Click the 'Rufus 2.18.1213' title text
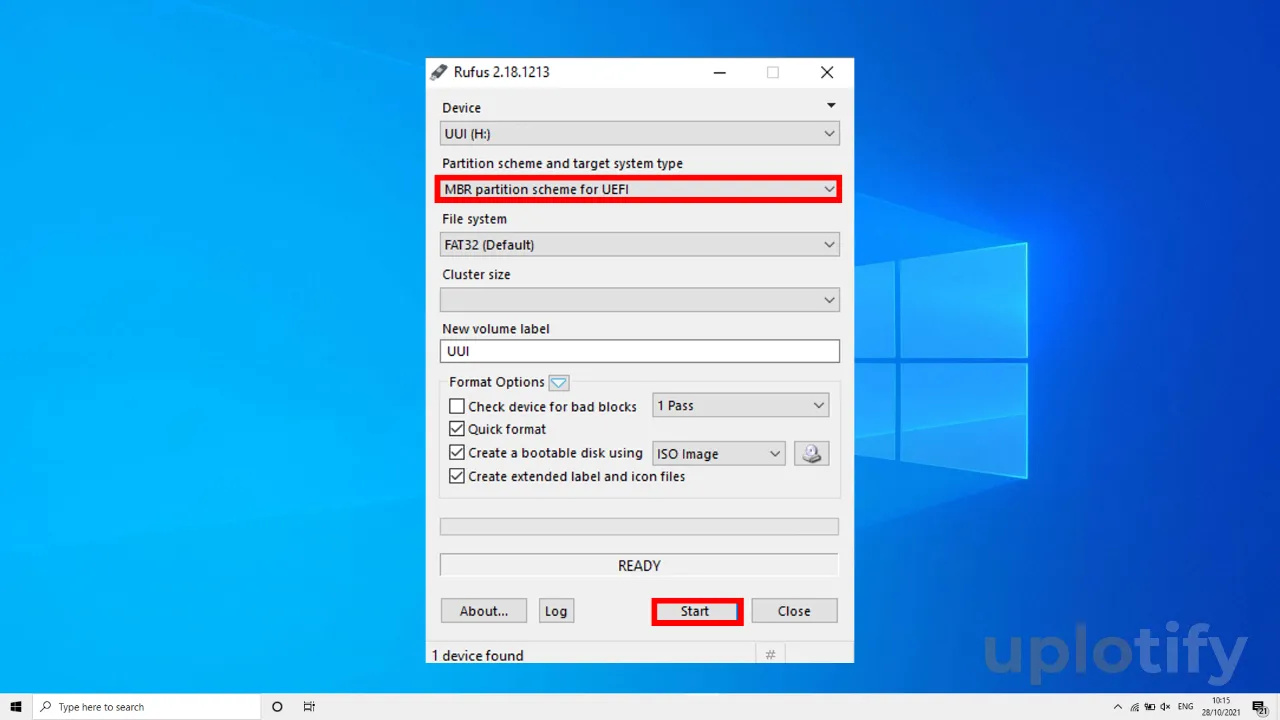The image size is (1280, 720). (502, 72)
